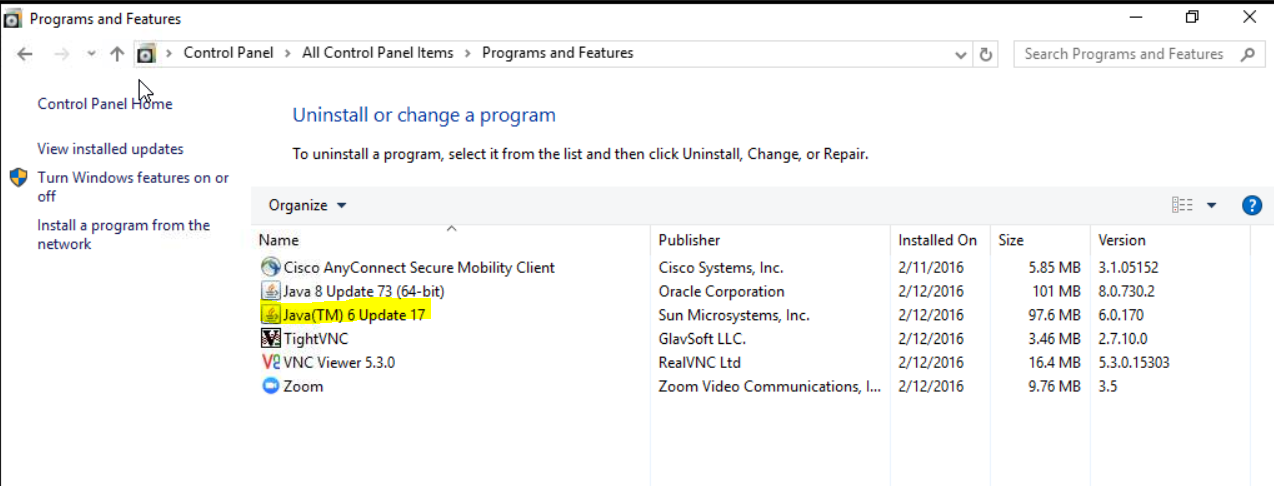This screenshot has height=486, width=1274.
Task: Click the Windows features shield icon
Action: tap(19, 178)
